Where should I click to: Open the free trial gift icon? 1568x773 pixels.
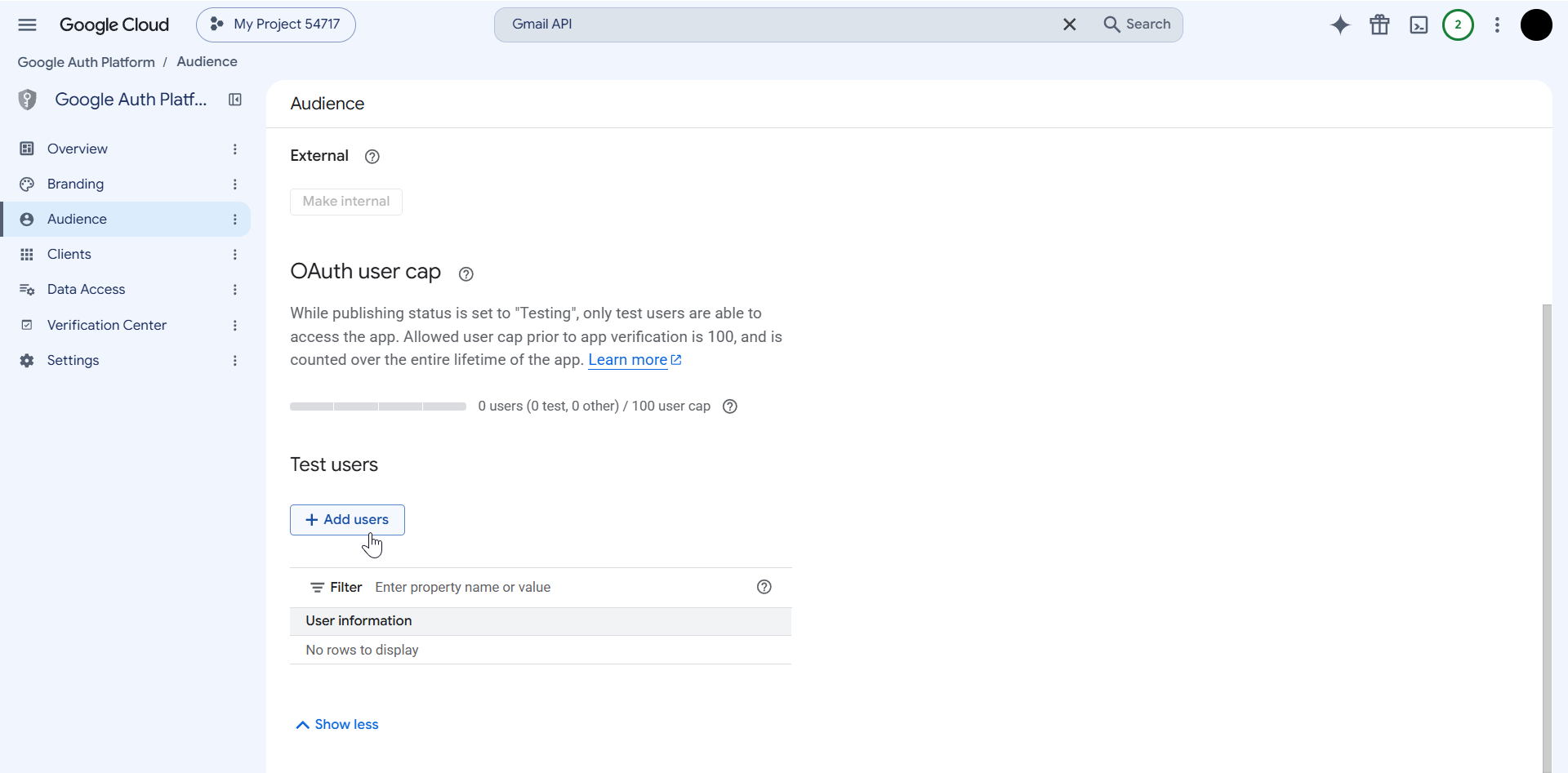[x=1379, y=24]
